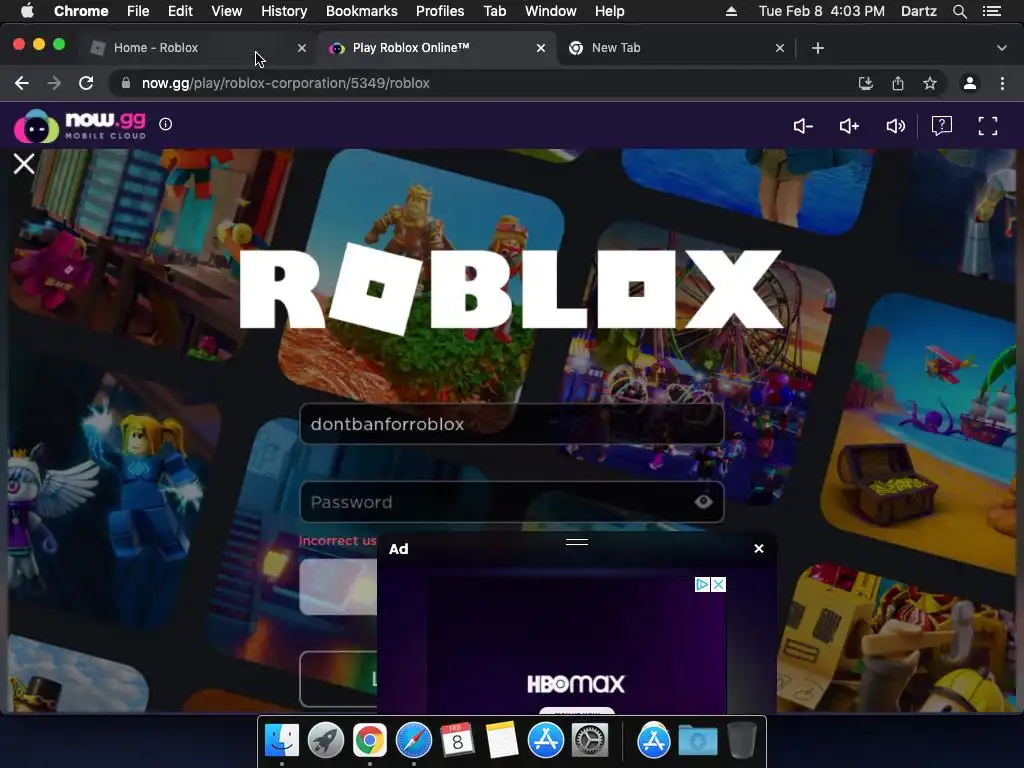The image size is (1024, 768).
Task: Open Finder from the dock
Action: click(282, 741)
